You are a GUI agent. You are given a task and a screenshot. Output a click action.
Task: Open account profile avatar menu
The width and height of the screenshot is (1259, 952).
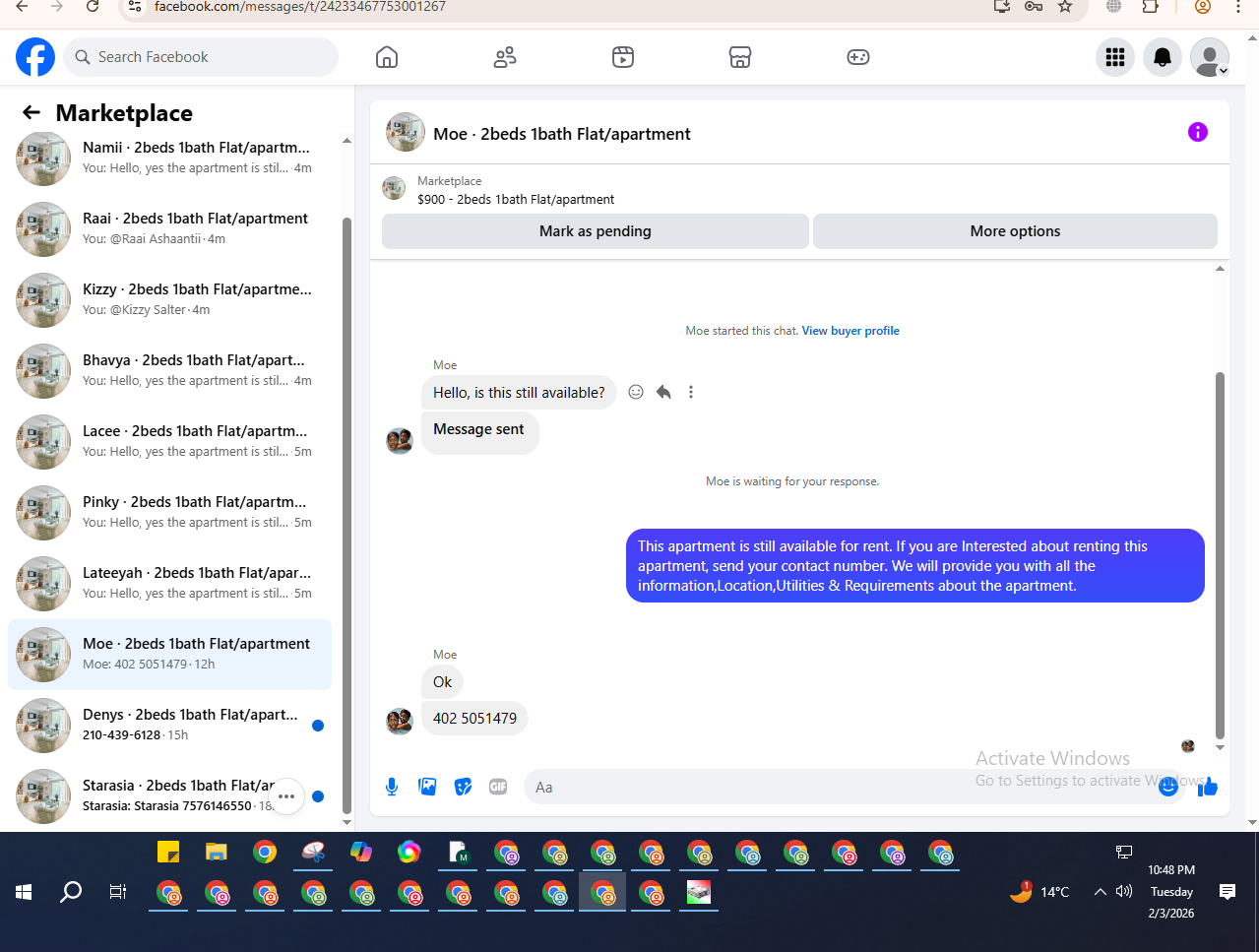click(x=1210, y=57)
